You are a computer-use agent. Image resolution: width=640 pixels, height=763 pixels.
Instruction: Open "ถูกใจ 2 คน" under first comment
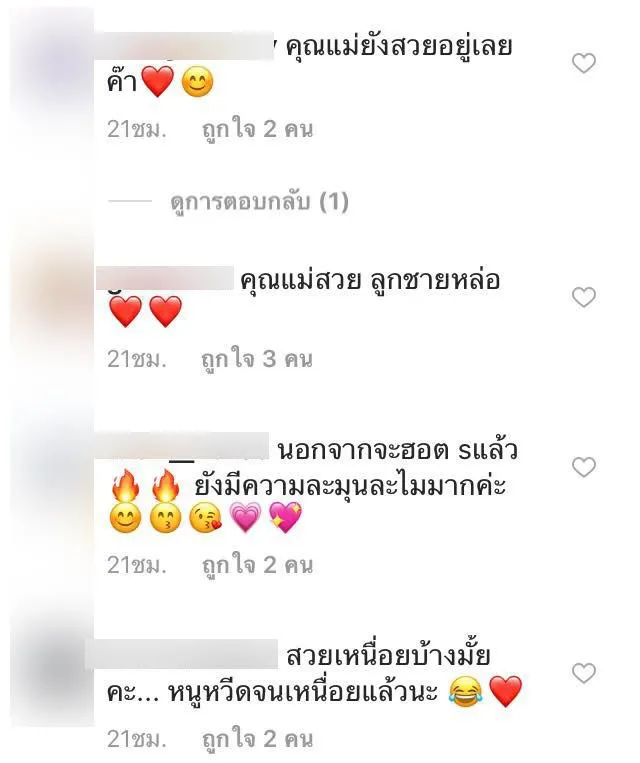coord(257,129)
